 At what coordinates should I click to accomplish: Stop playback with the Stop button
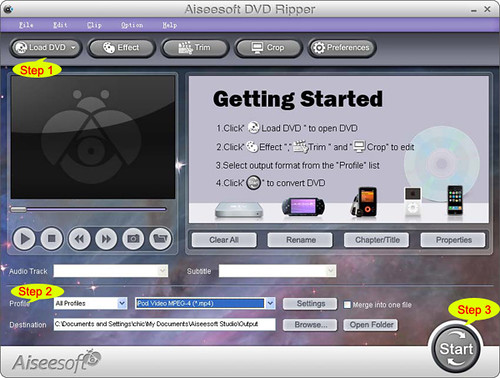[x=51, y=239]
